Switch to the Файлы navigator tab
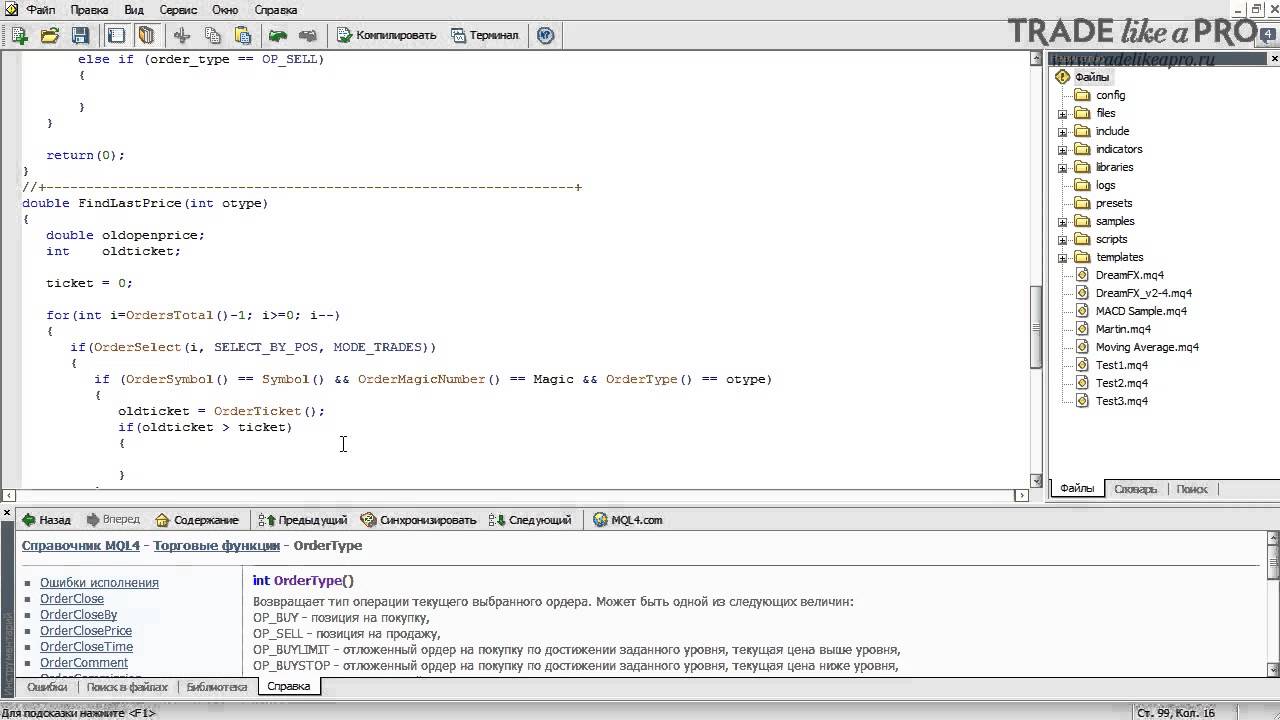The width and height of the screenshot is (1280, 720). pos(1077,489)
